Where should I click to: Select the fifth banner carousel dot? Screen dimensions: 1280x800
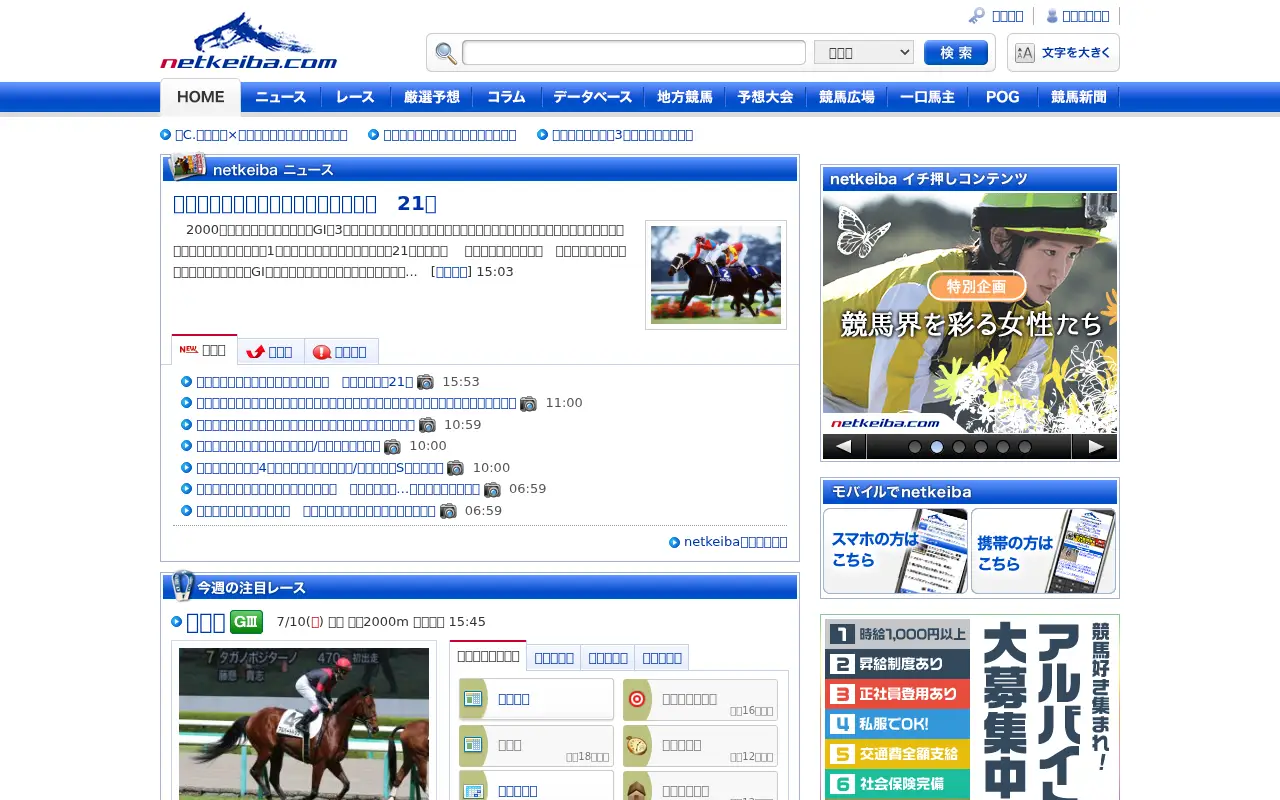(1003, 447)
